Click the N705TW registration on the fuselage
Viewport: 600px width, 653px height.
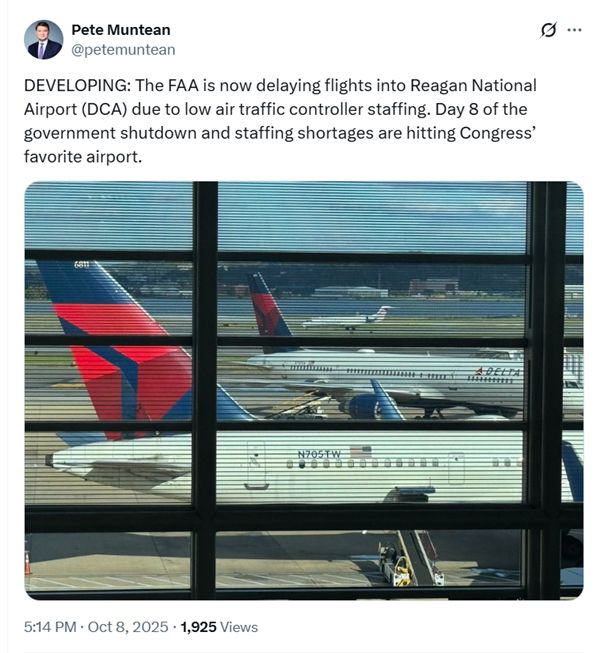point(319,455)
